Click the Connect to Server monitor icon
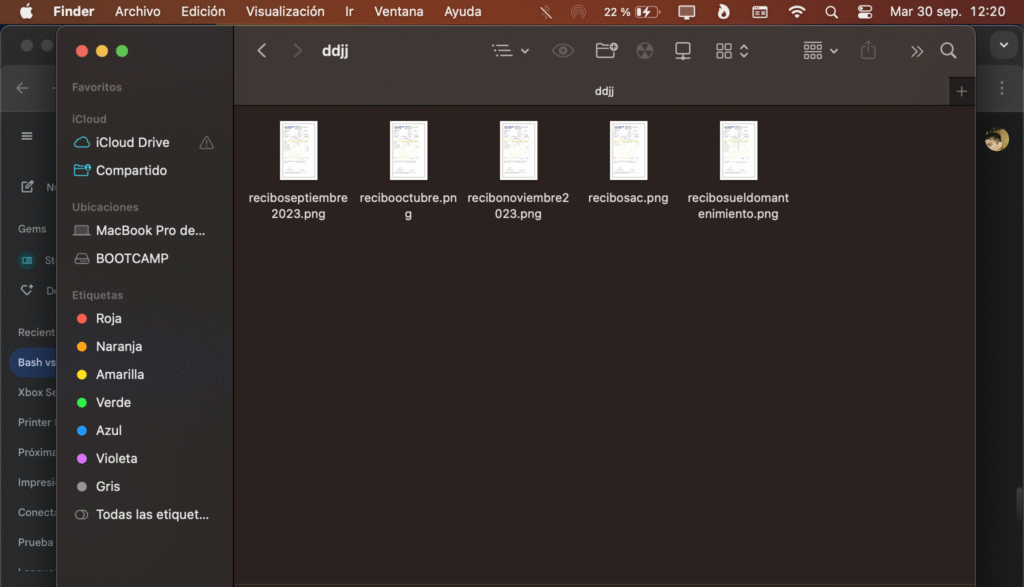1024x587 pixels. (x=683, y=51)
